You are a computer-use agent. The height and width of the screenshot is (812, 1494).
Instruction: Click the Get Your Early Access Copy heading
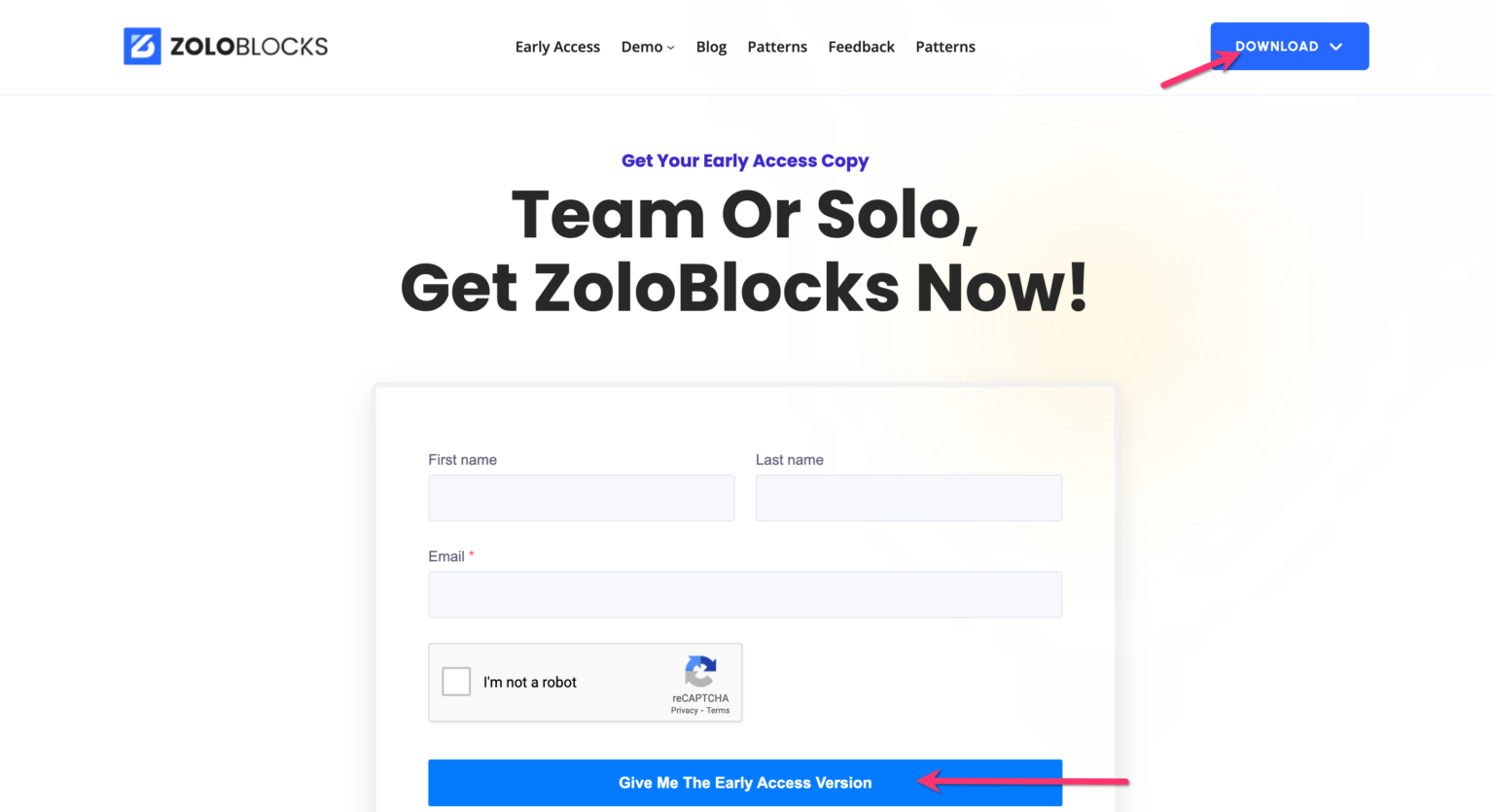pos(745,160)
